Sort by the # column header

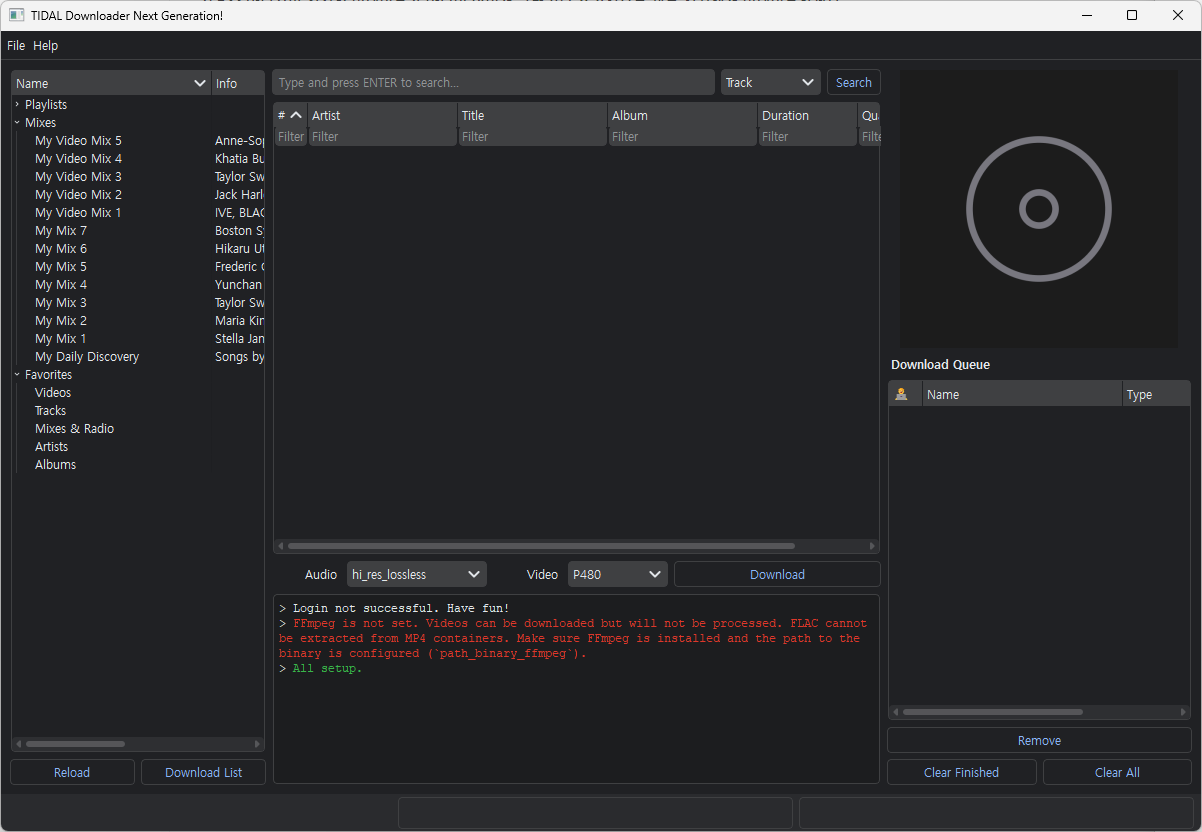click(290, 115)
